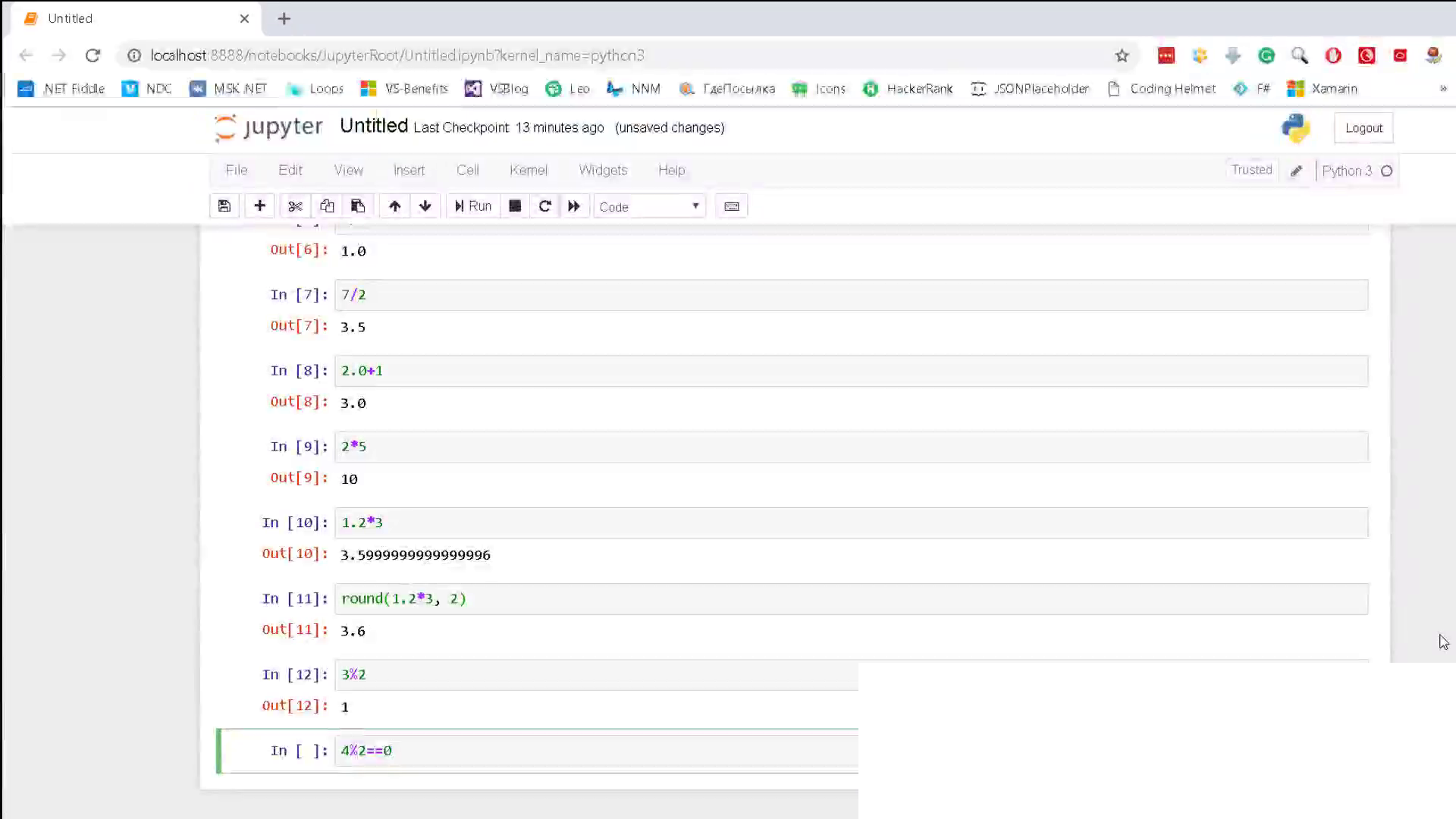Click the save and checkpoint icon
The width and height of the screenshot is (1456, 819).
(224, 206)
